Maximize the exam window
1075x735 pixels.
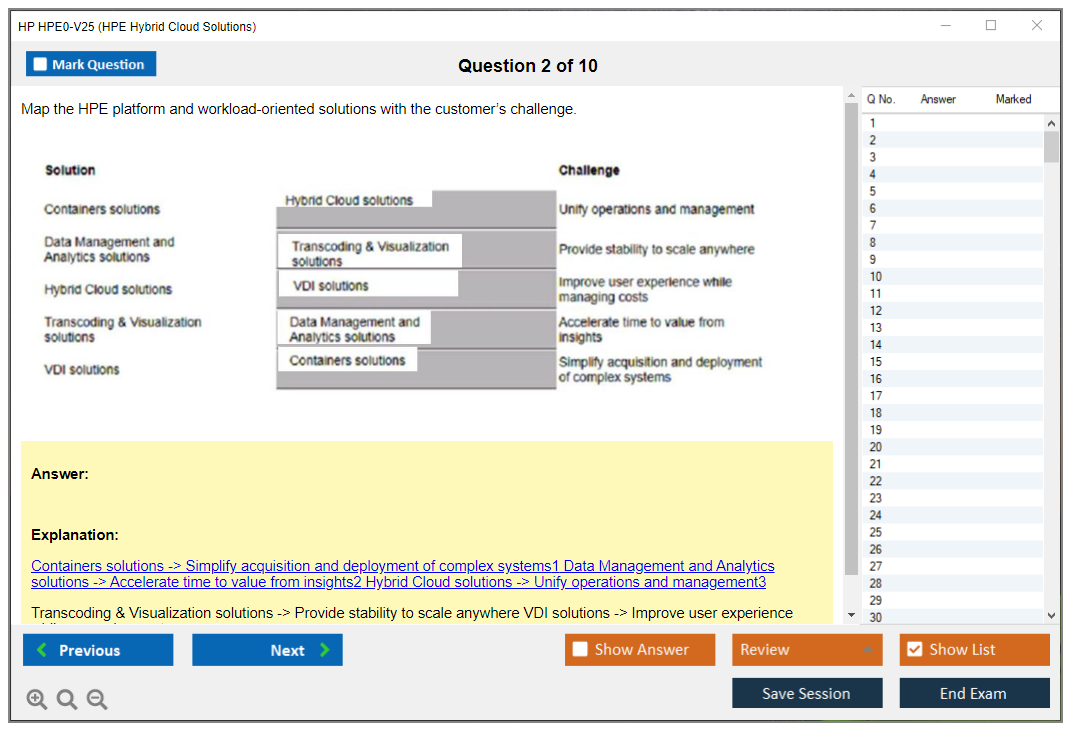pos(991,26)
